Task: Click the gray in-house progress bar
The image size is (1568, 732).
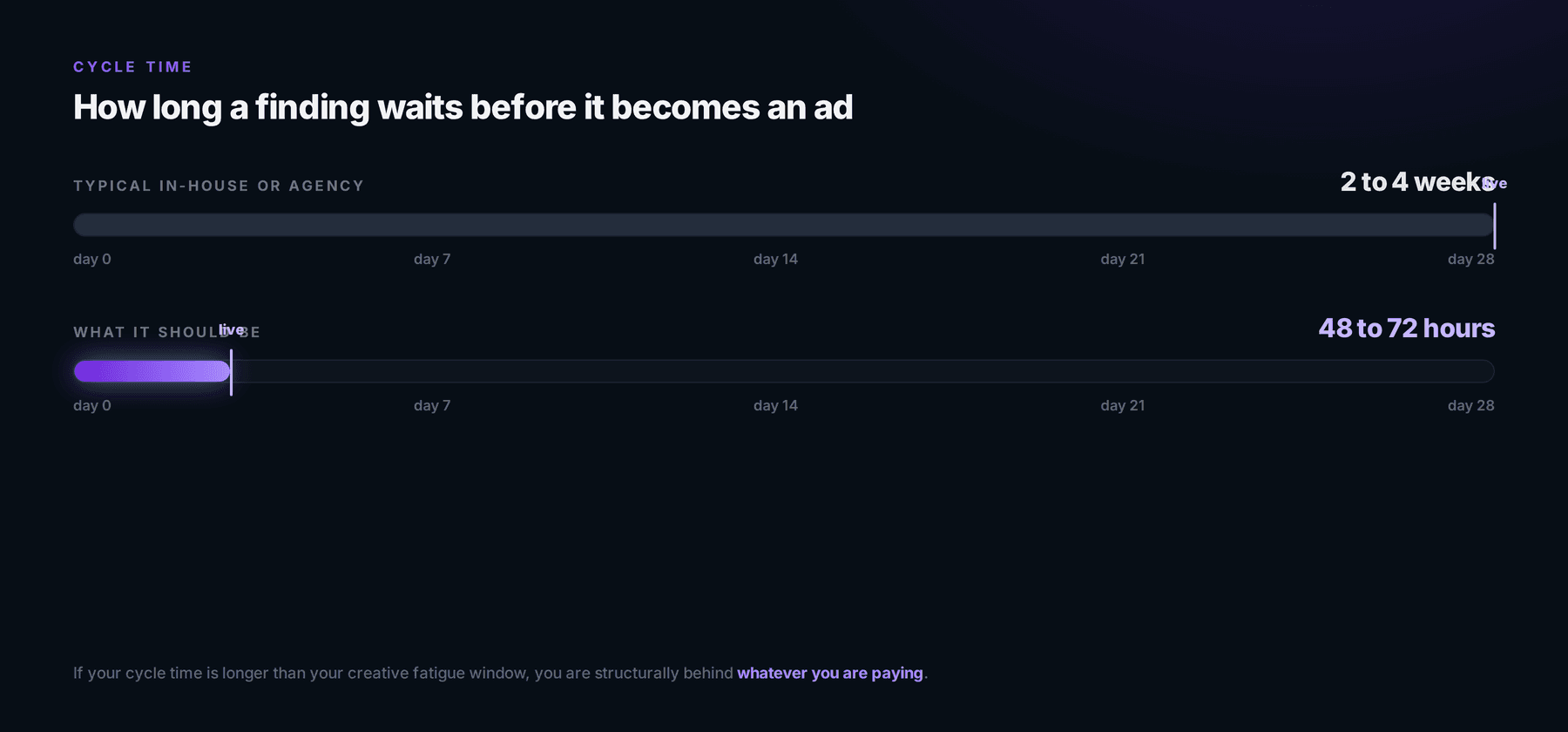Action: (784, 225)
